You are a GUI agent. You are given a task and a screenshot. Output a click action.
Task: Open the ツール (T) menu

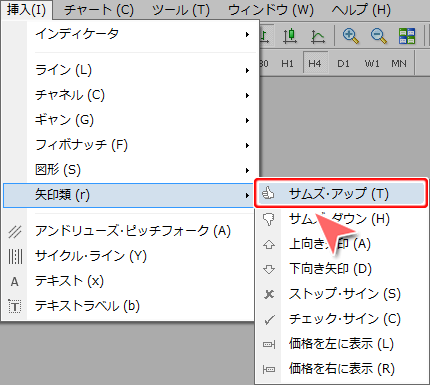coord(181,10)
